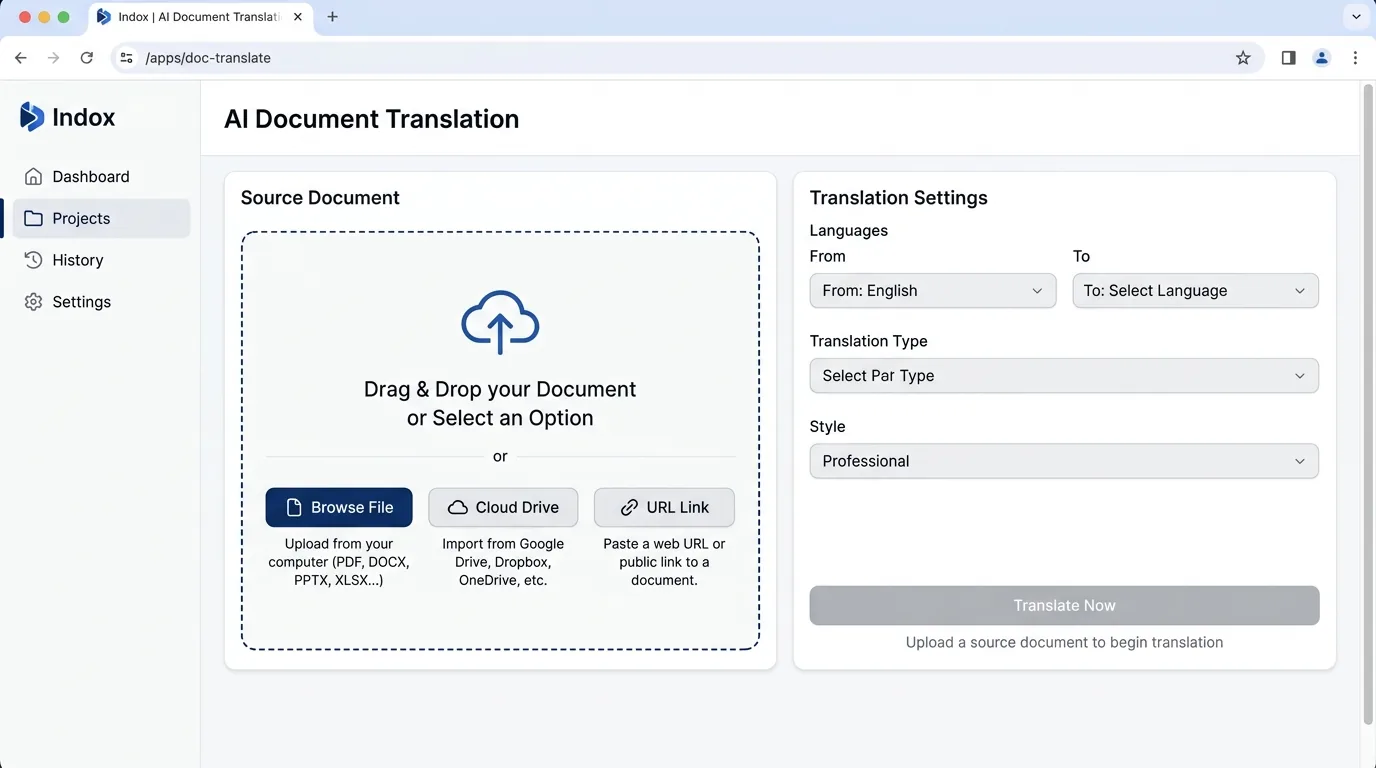
Task: Switch to the Indox AI Document Translation tab
Action: pos(200,17)
